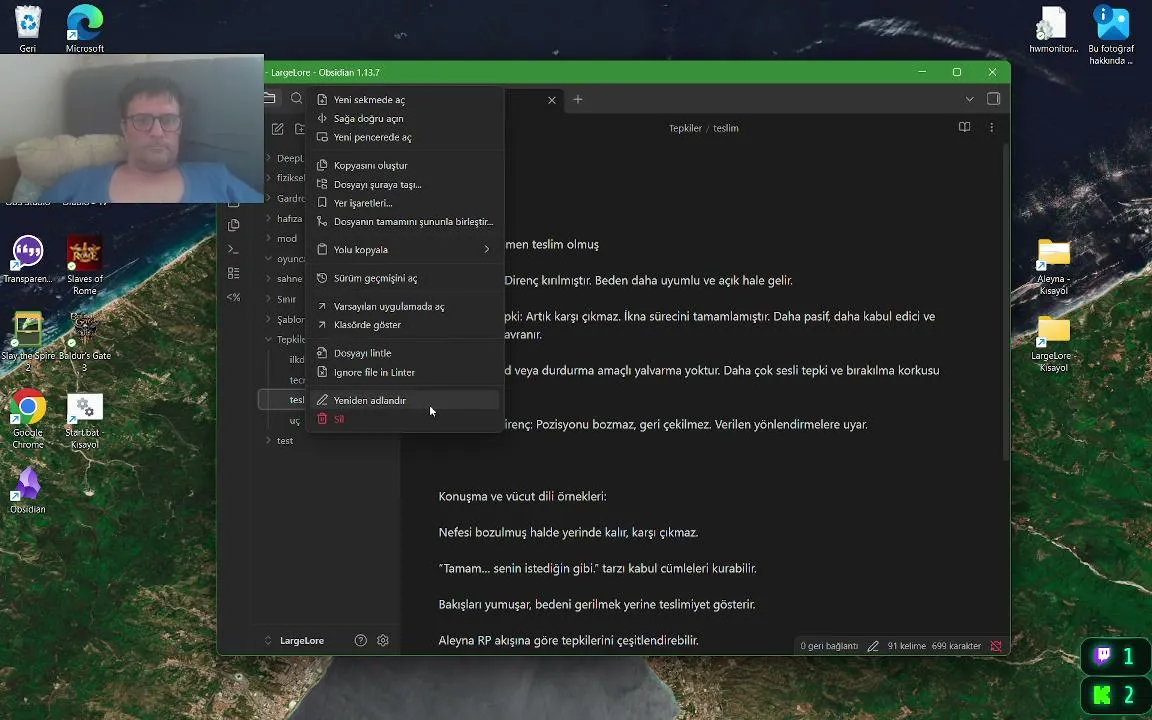Open the help question mark icon

(360, 640)
